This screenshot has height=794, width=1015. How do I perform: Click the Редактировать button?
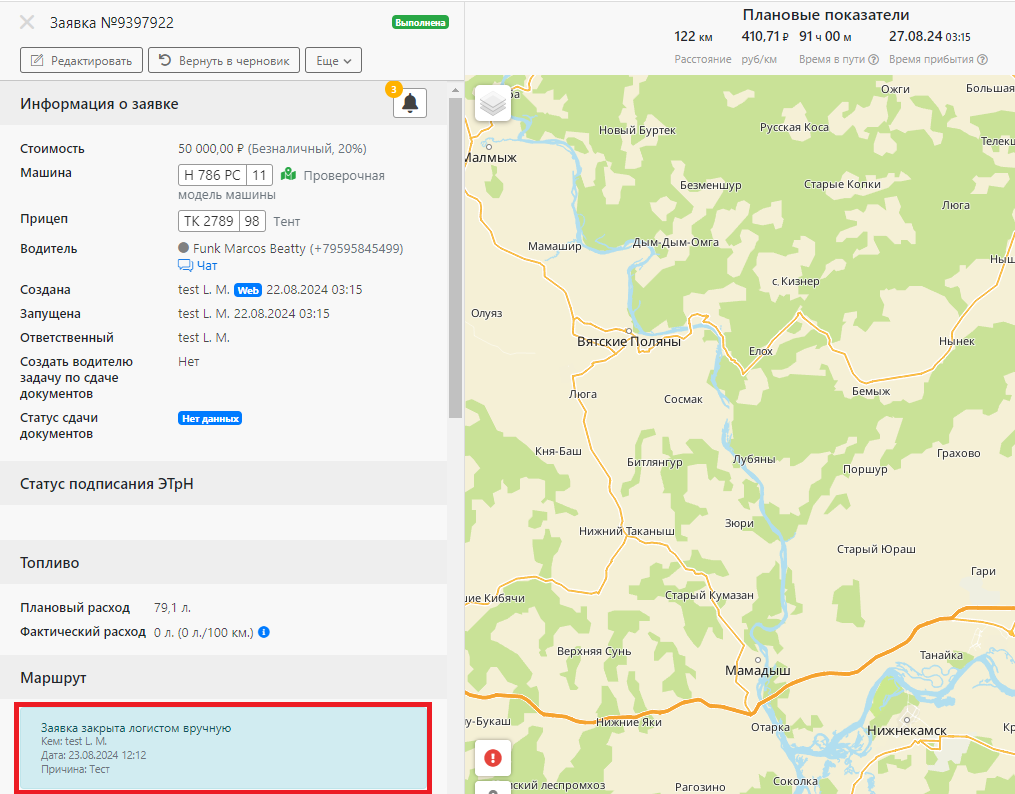[82, 61]
